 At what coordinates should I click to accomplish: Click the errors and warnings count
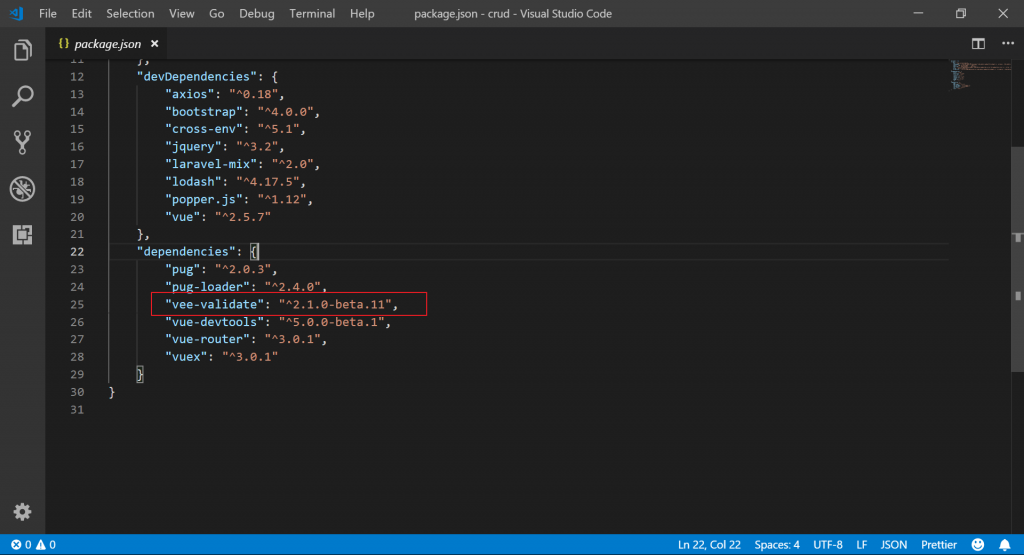[x=33, y=545]
